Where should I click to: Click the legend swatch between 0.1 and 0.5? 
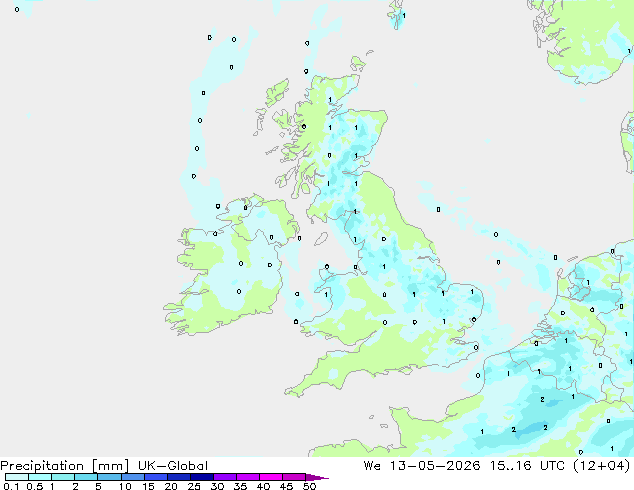click(17, 477)
